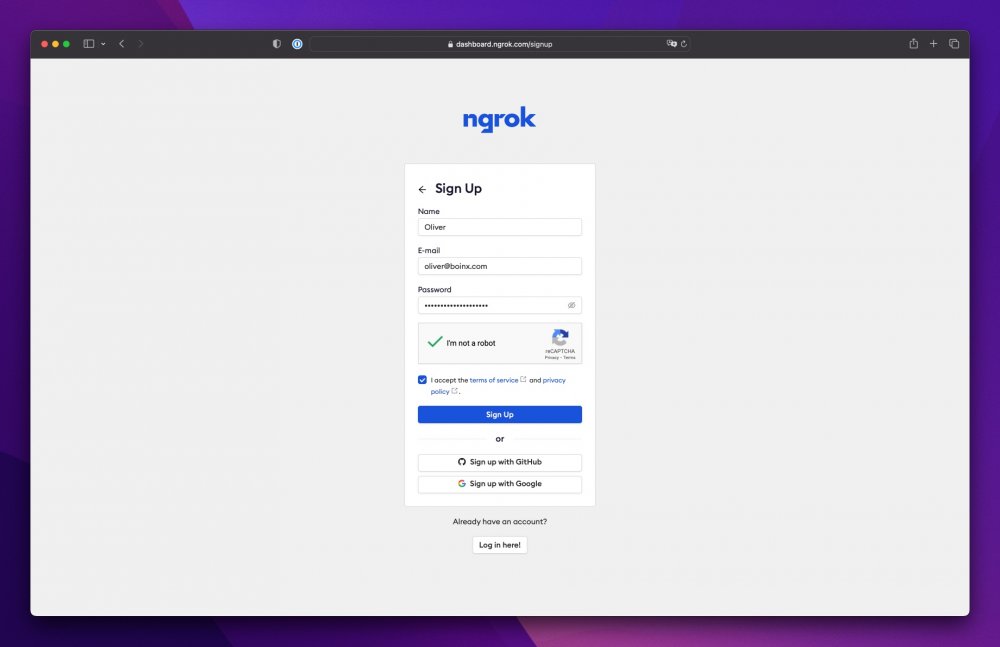This screenshot has width=1000, height=647.
Task: Focus the E-mail field with oliver@boinx.com
Action: (x=499, y=266)
